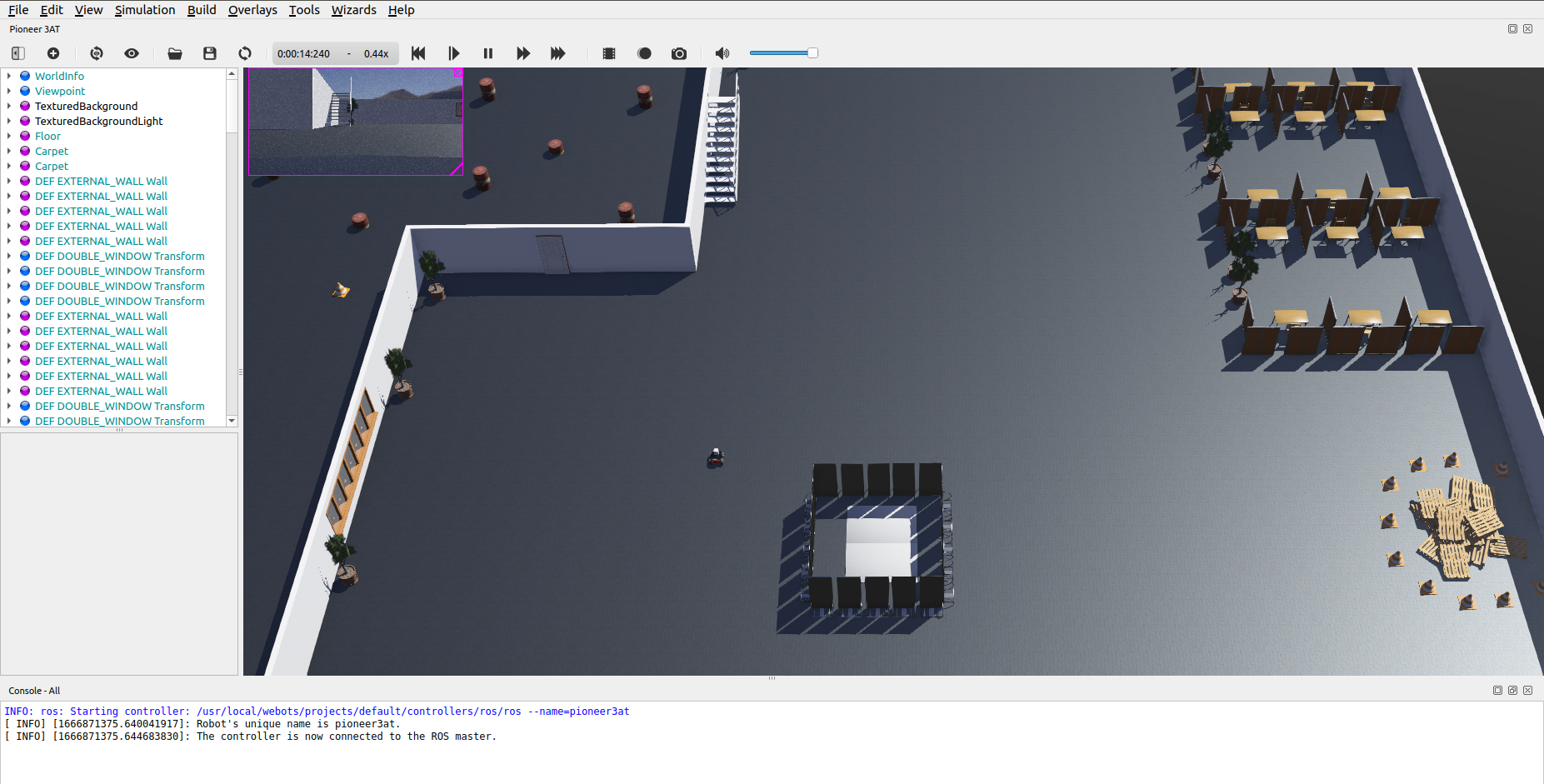The height and width of the screenshot is (784, 1544).
Task: Open the Simulation menu
Action: 145,10
